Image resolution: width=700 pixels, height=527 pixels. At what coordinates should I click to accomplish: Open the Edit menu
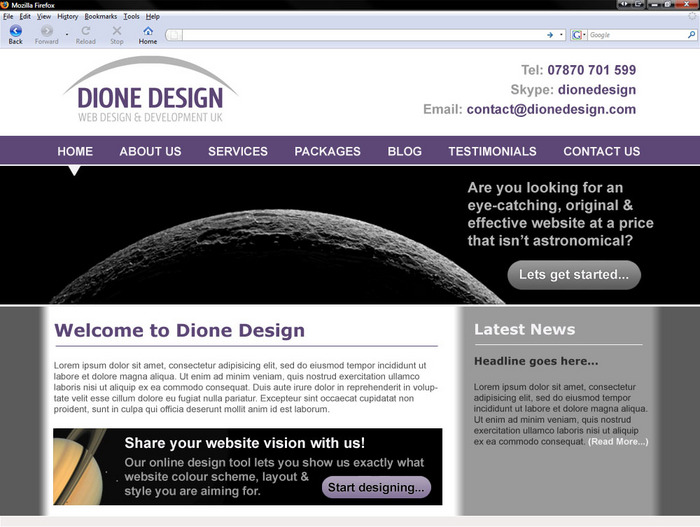click(25, 17)
